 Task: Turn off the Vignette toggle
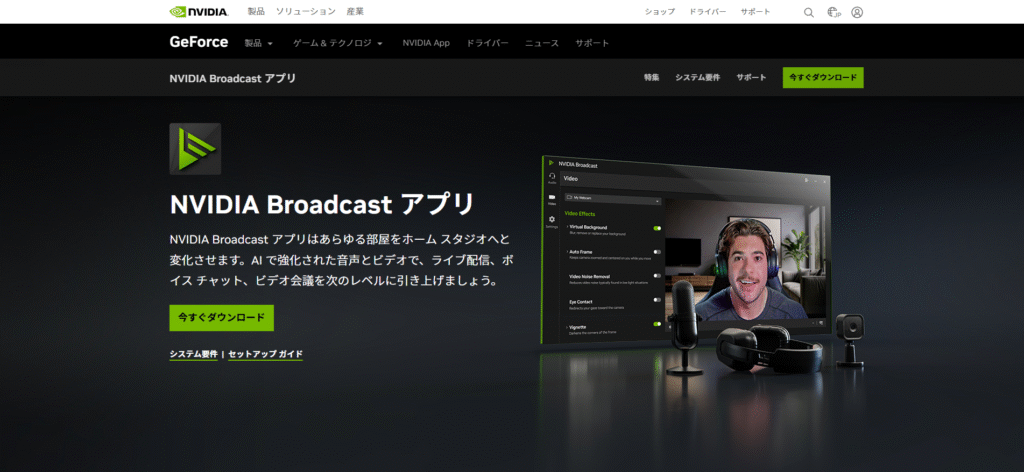[657, 324]
